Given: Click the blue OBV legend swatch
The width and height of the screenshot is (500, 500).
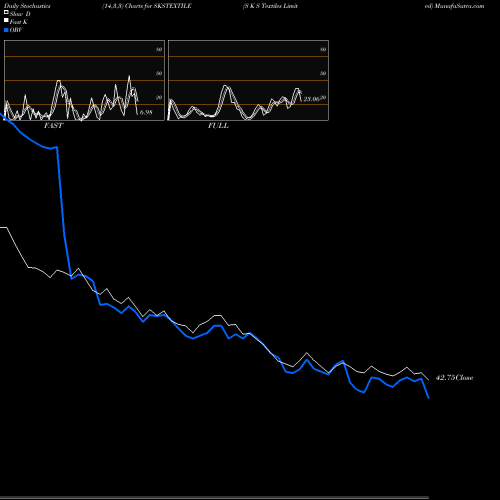Looking at the screenshot, I should tap(6, 30).
